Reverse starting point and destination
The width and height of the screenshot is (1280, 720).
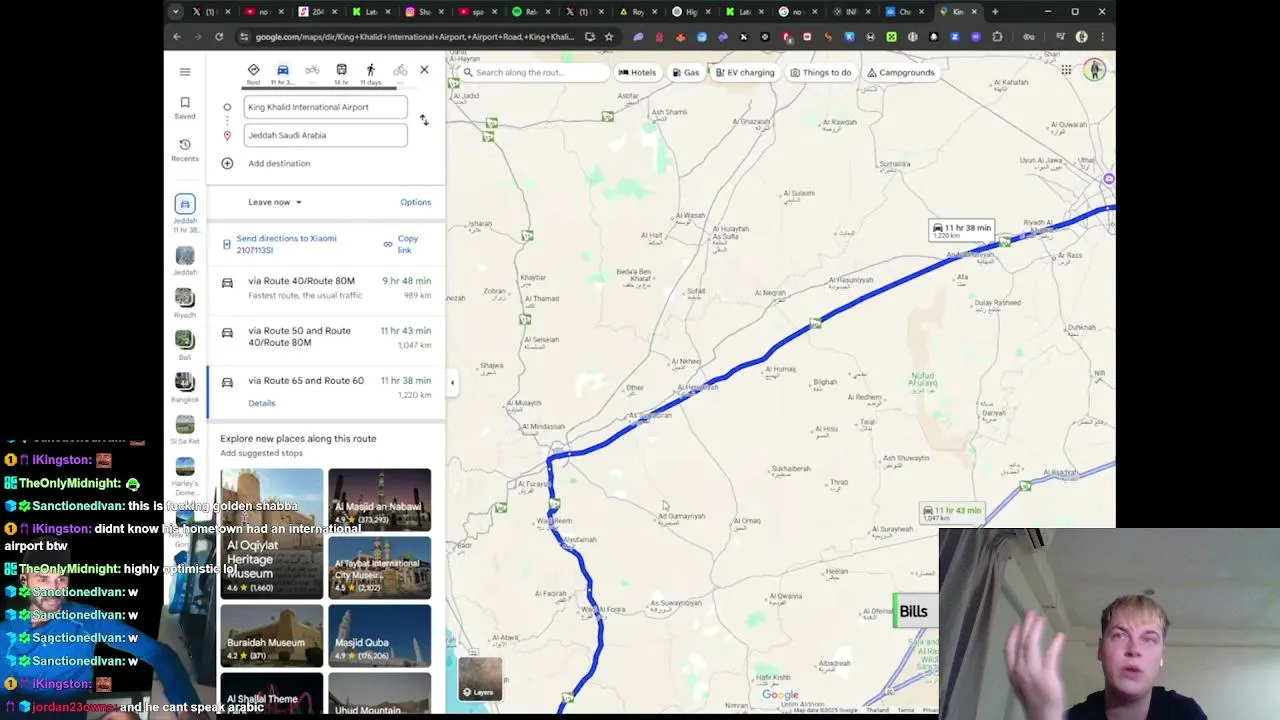pyautogui.click(x=424, y=120)
